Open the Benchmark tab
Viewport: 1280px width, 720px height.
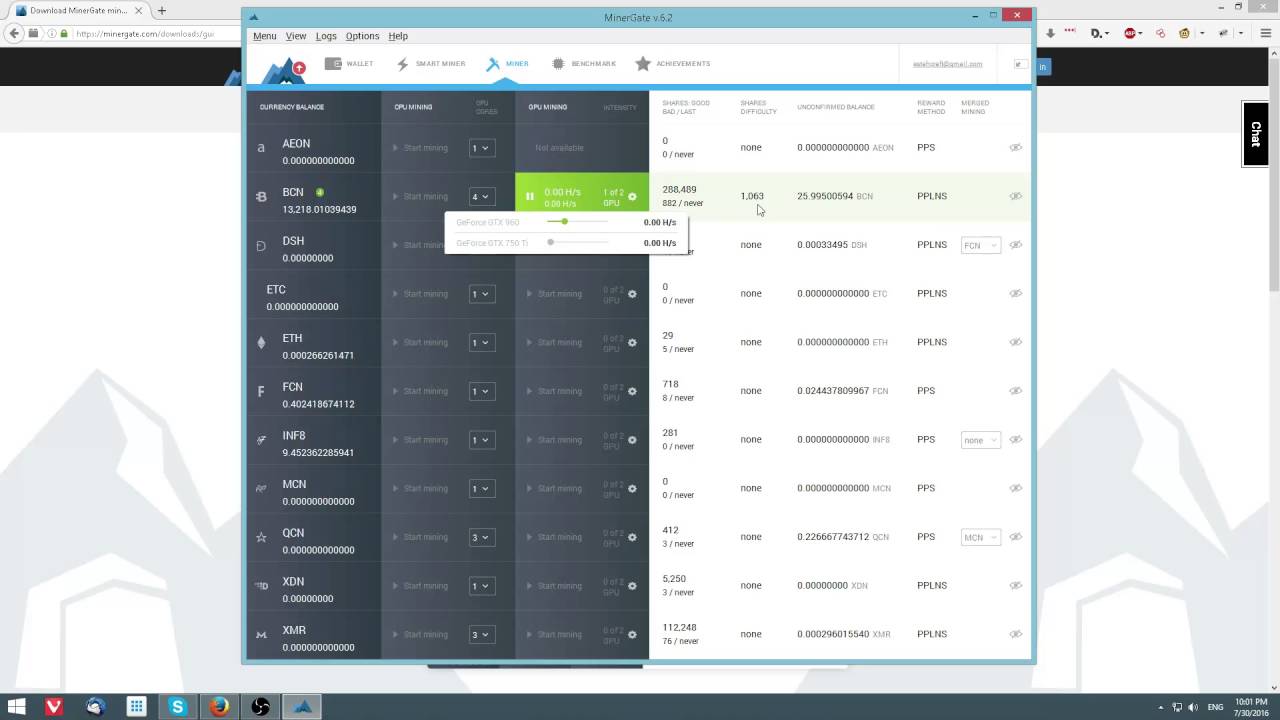tap(583, 63)
